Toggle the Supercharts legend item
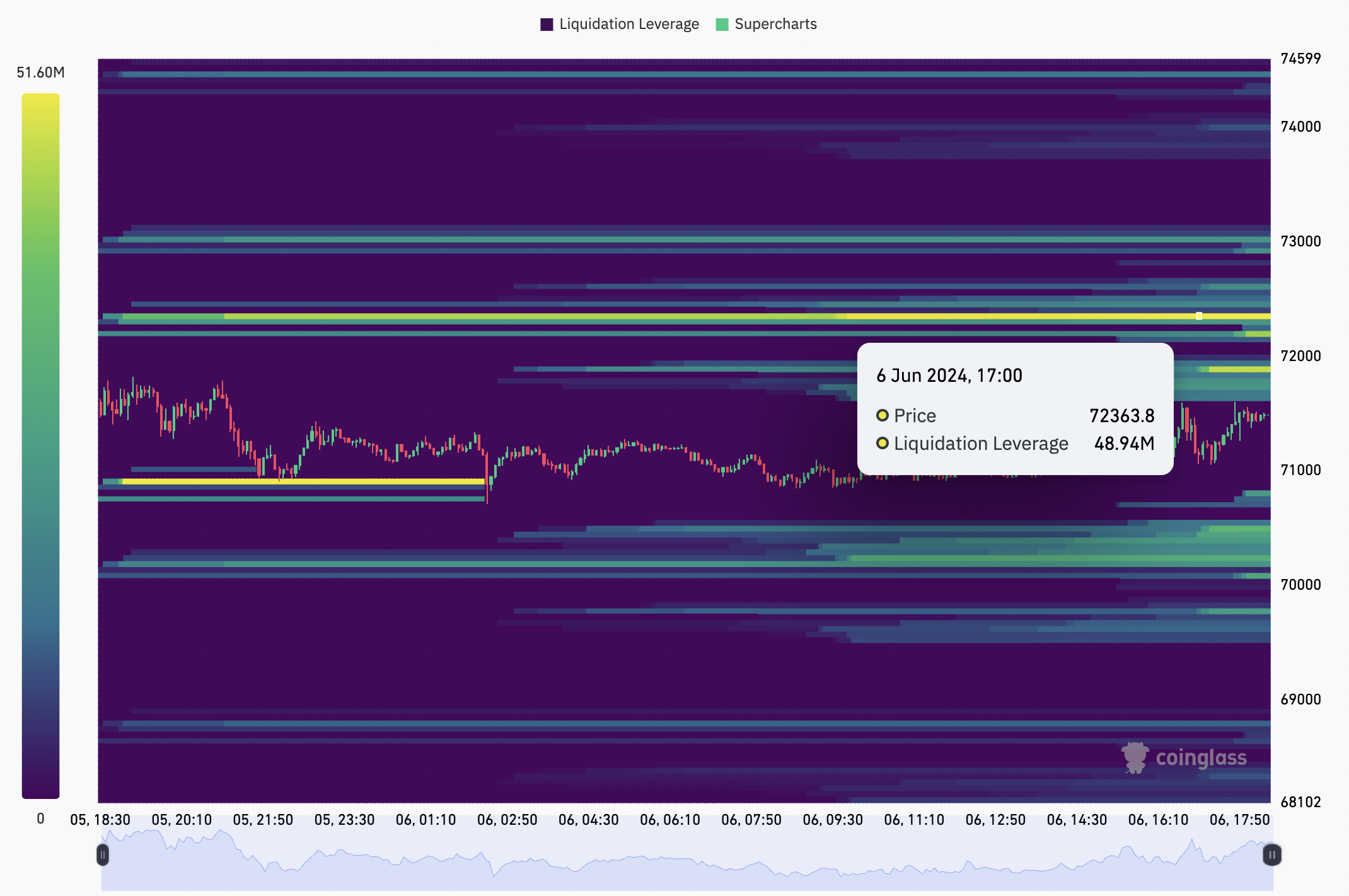This screenshot has width=1349, height=896. coord(775,24)
